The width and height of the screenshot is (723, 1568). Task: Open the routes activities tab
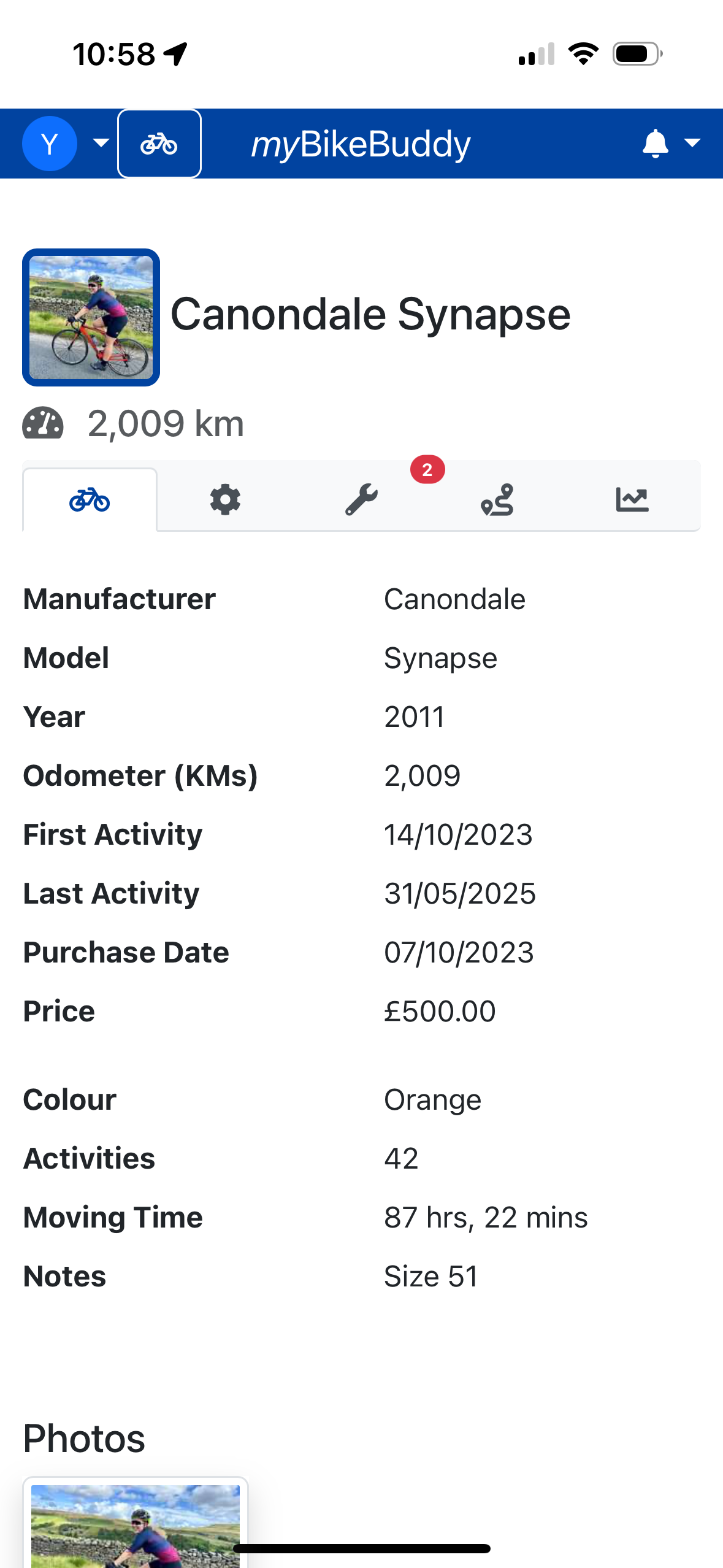pyautogui.click(x=497, y=499)
